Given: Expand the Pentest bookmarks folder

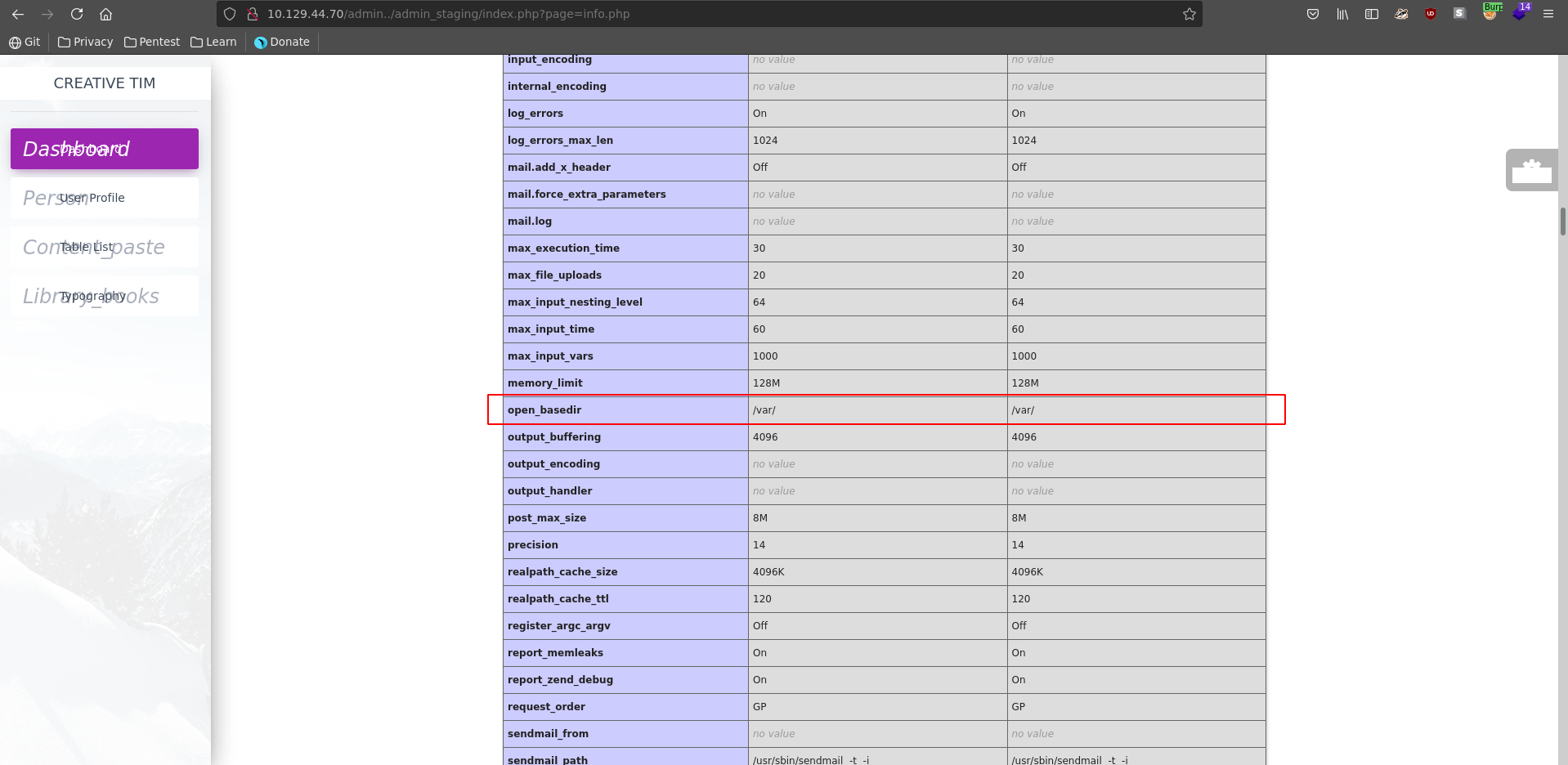Looking at the screenshot, I should coord(152,42).
